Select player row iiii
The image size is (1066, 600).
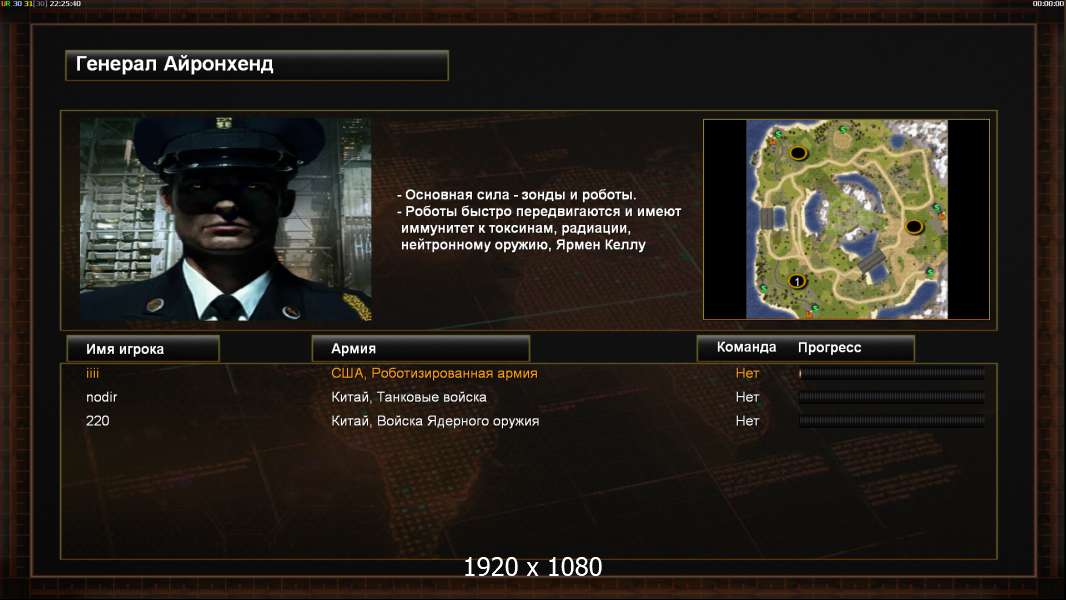pos(529,373)
